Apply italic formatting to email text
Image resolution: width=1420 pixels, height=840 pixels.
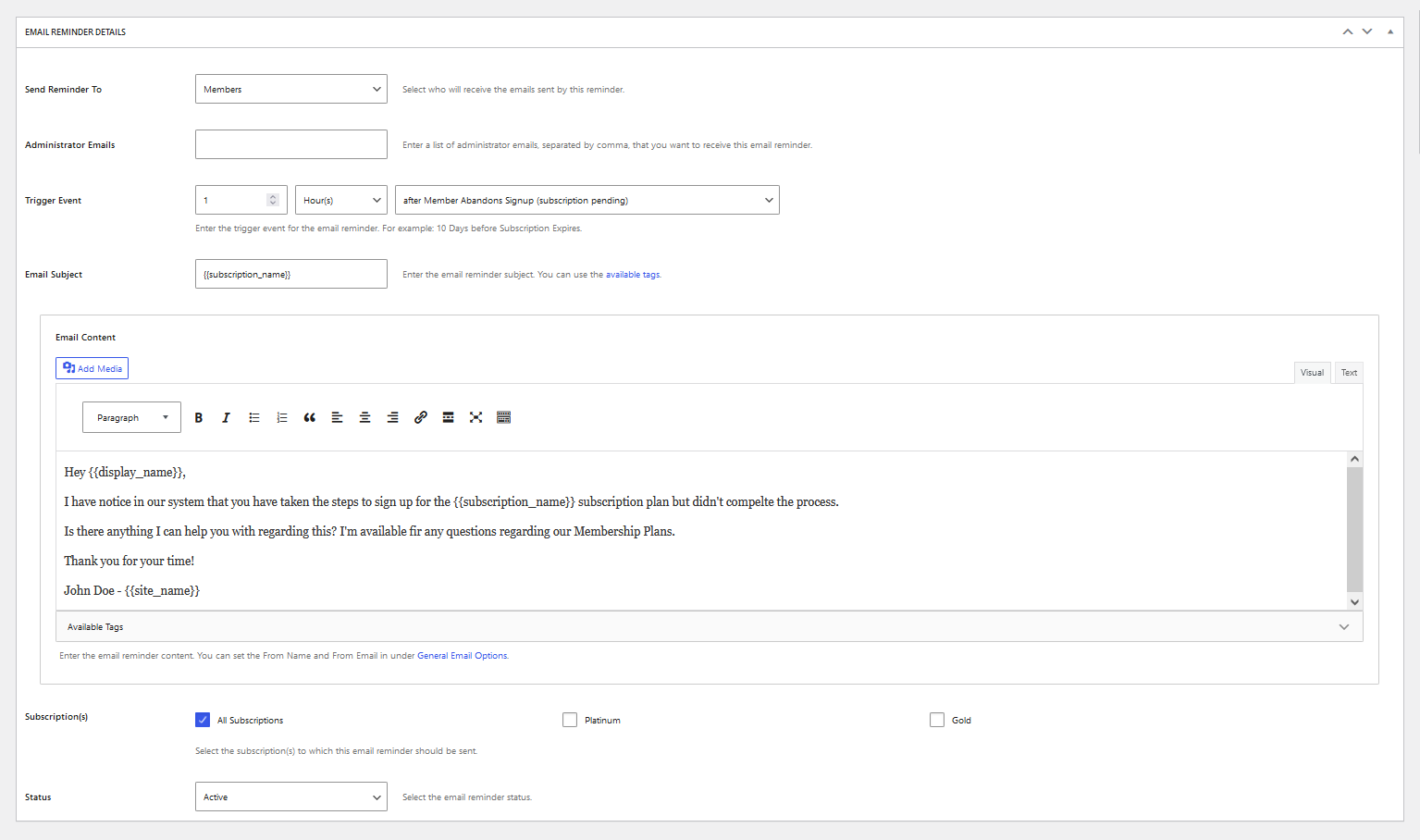226,417
